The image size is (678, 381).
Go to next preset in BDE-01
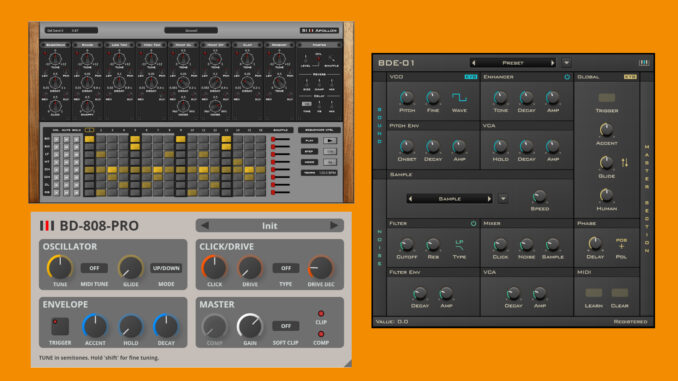click(552, 63)
